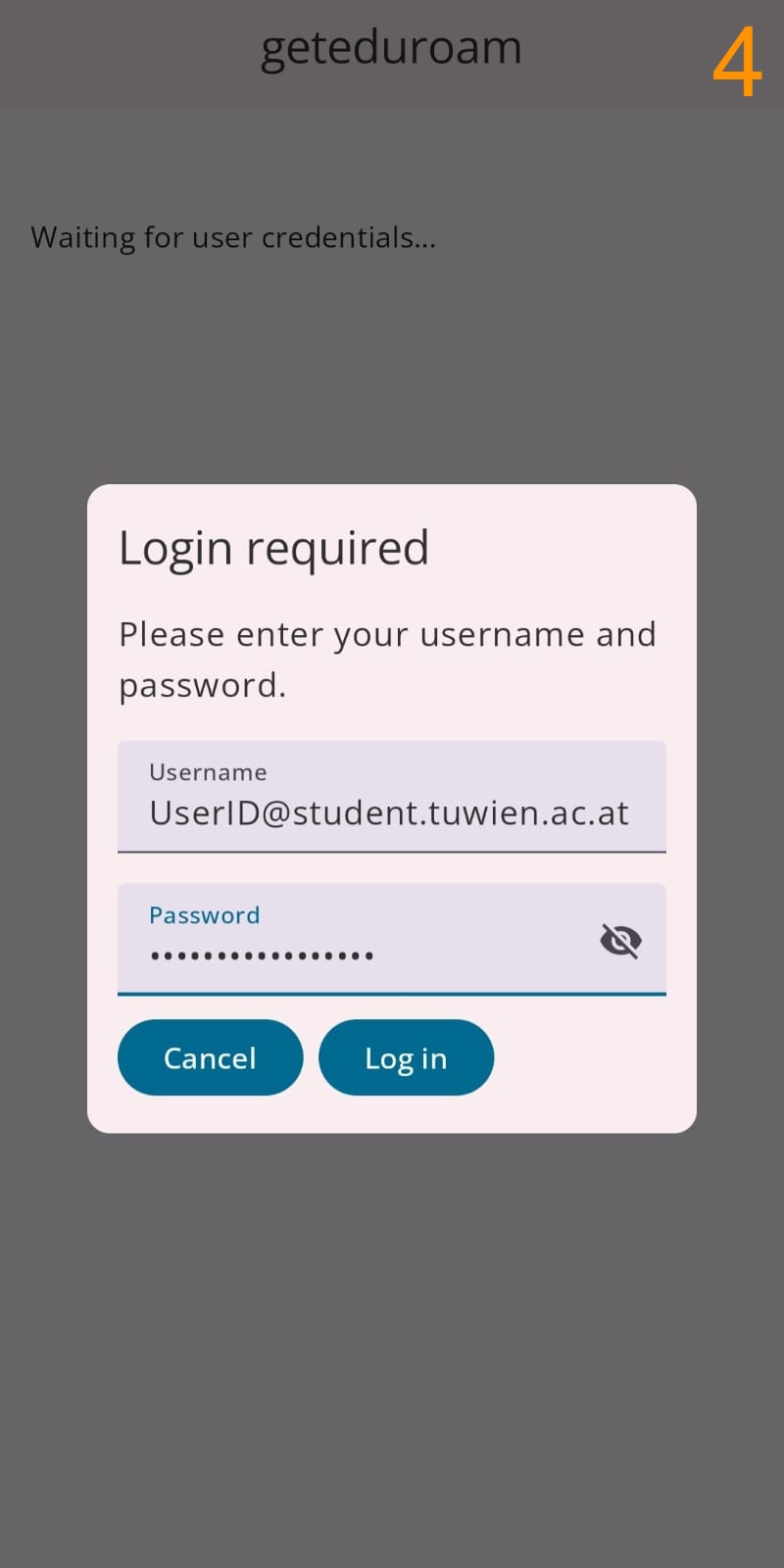Show the password with the crossed-eye icon
This screenshot has width=784, height=1568.
point(620,941)
